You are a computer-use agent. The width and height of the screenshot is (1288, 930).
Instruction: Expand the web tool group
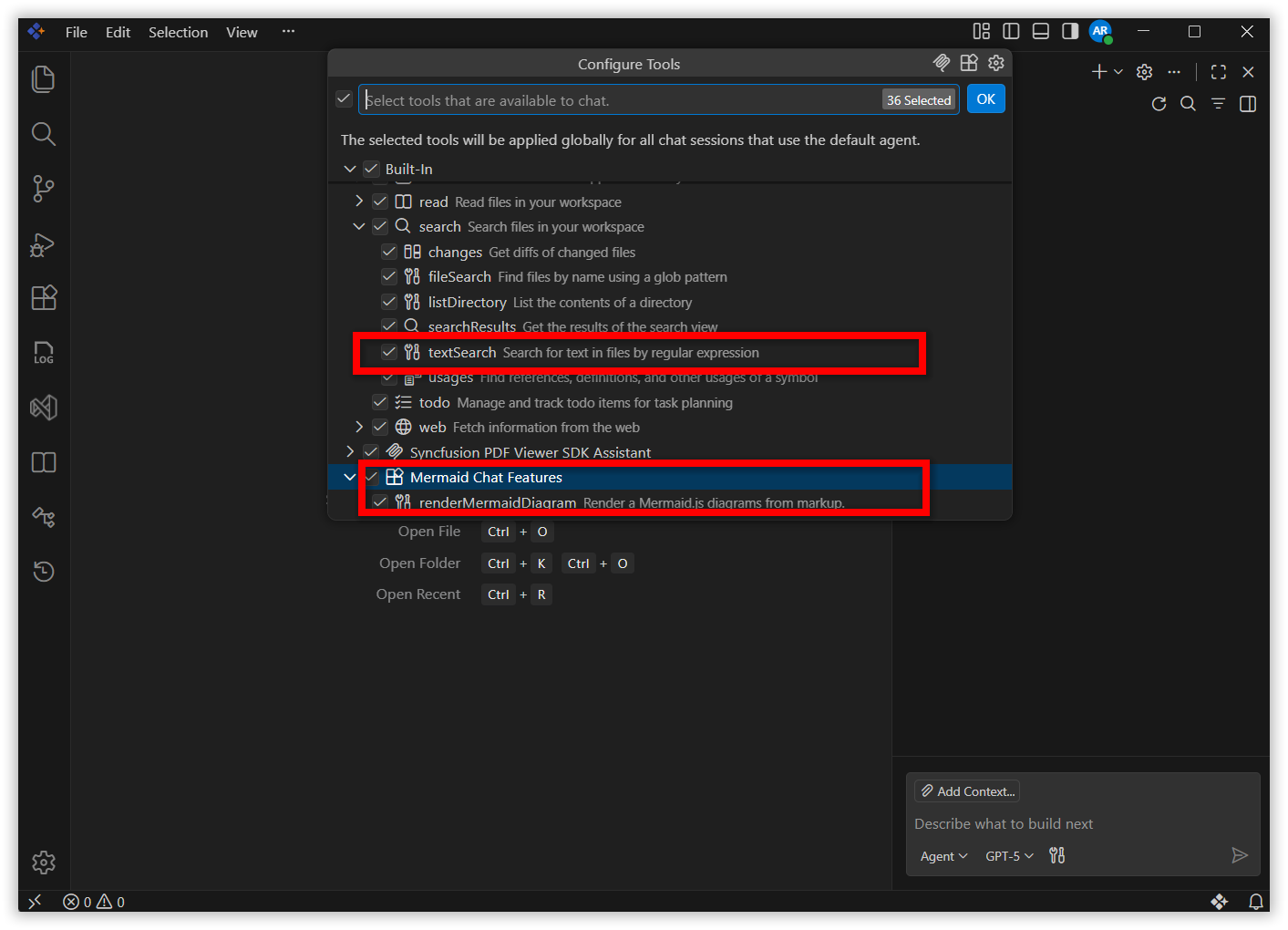click(359, 427)
